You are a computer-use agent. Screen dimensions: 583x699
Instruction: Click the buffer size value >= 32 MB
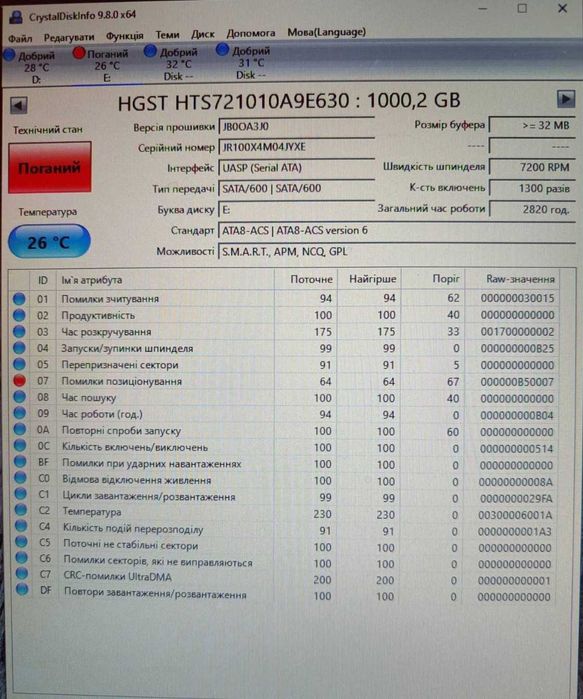tap(532, 125)
